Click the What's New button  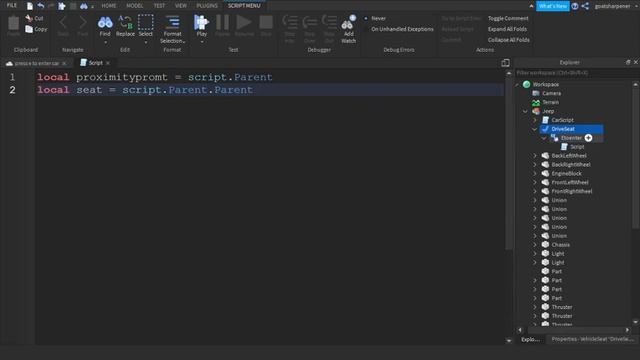553,6
